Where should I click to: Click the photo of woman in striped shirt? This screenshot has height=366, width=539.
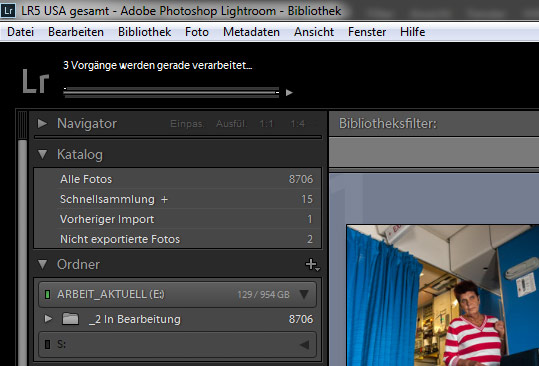(443, 296)
